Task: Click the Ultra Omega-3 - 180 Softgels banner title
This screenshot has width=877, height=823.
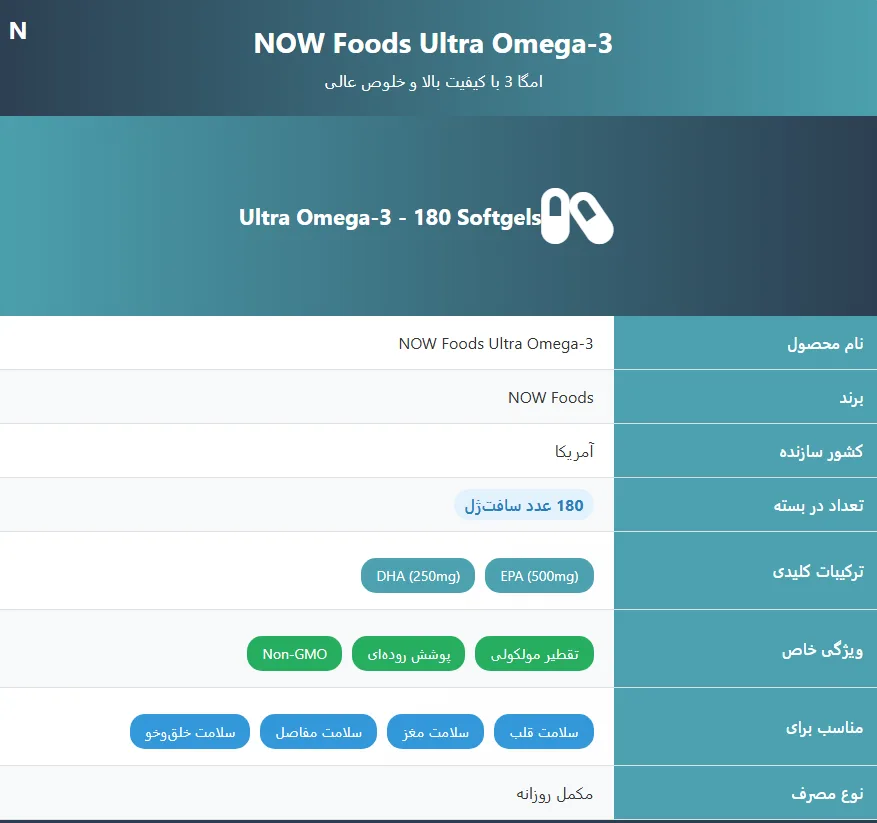Action: (x=388, y=216)
